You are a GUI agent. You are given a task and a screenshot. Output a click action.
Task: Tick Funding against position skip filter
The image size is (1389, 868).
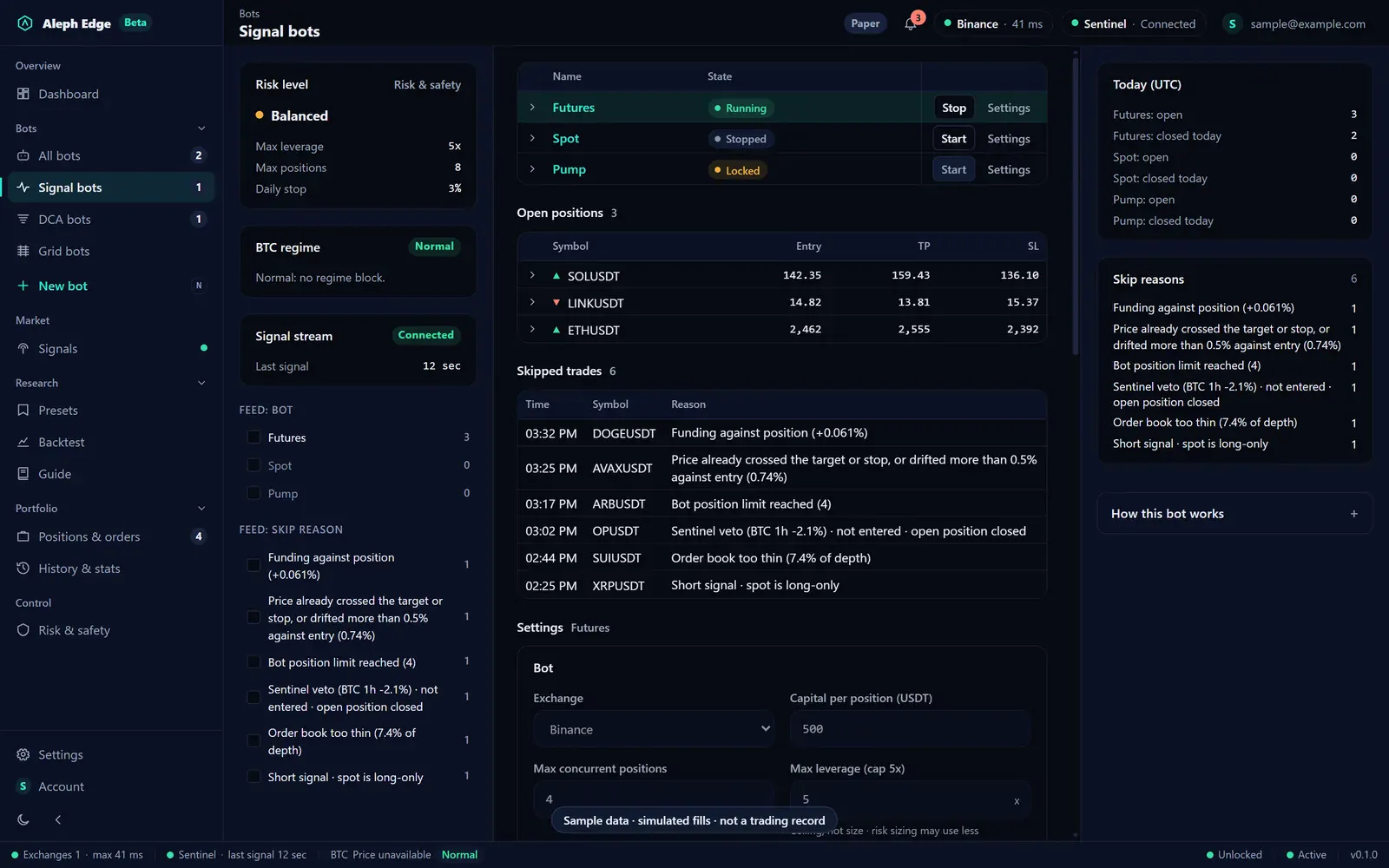pyautogui.click(x=253, y=566)
